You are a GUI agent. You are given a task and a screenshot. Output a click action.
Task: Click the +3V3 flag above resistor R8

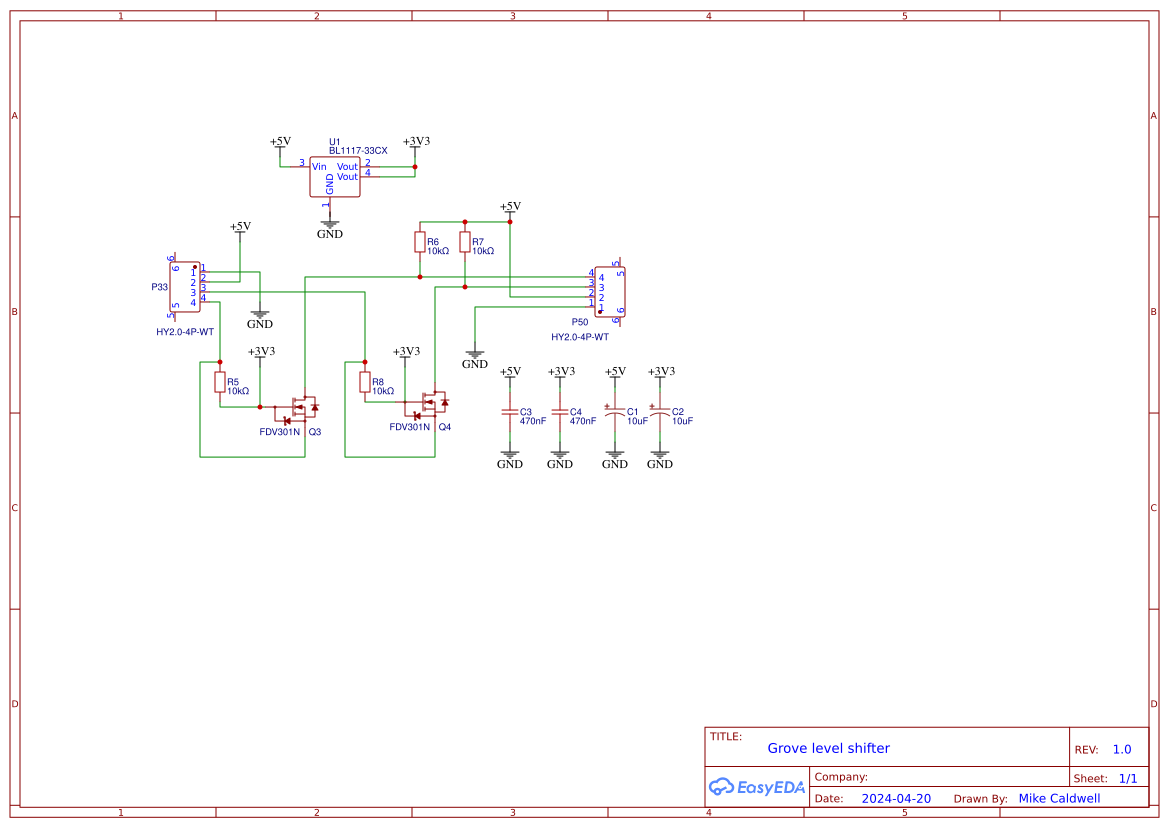[404, 352]
